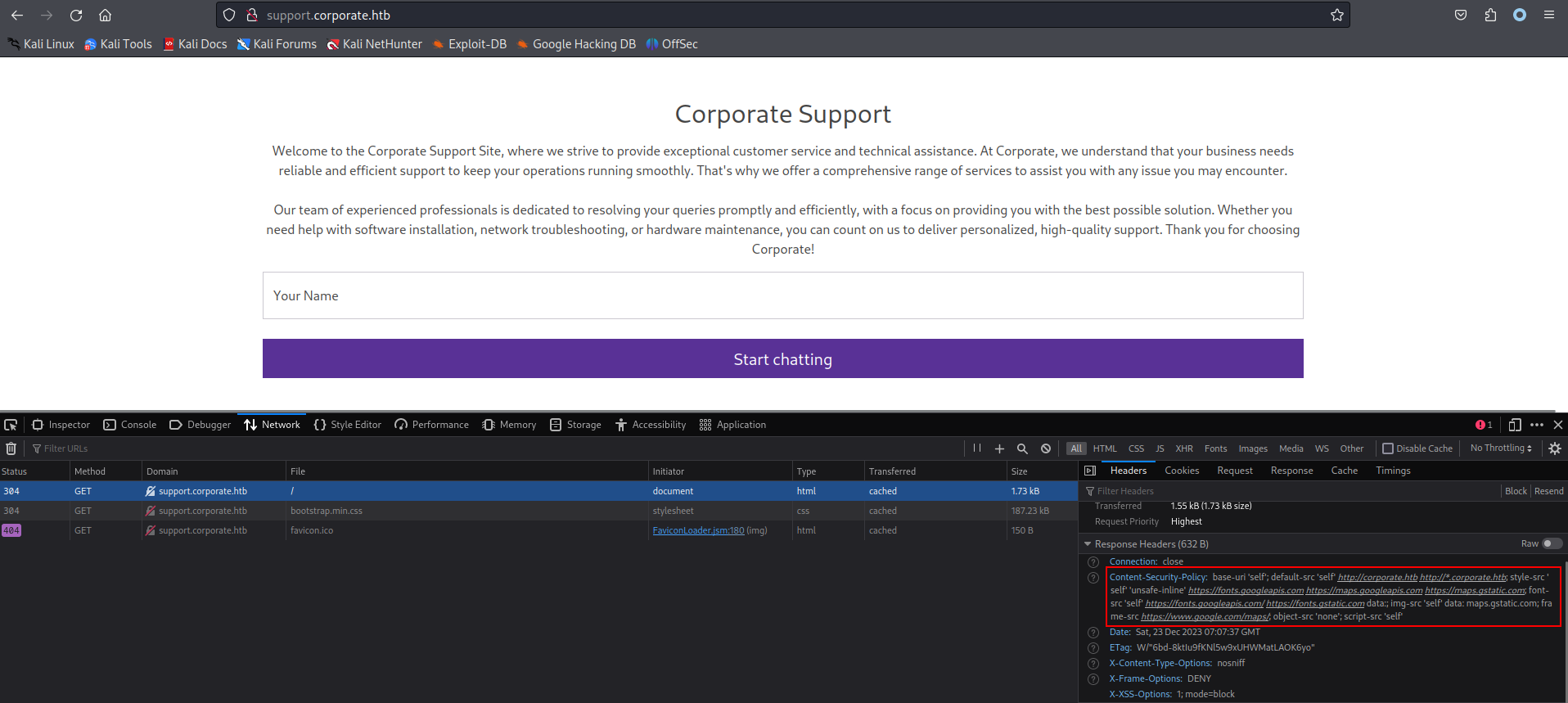Click the element picker icon in DevTools
This screenshot has height=703, width=1568.
pos(11,425)
